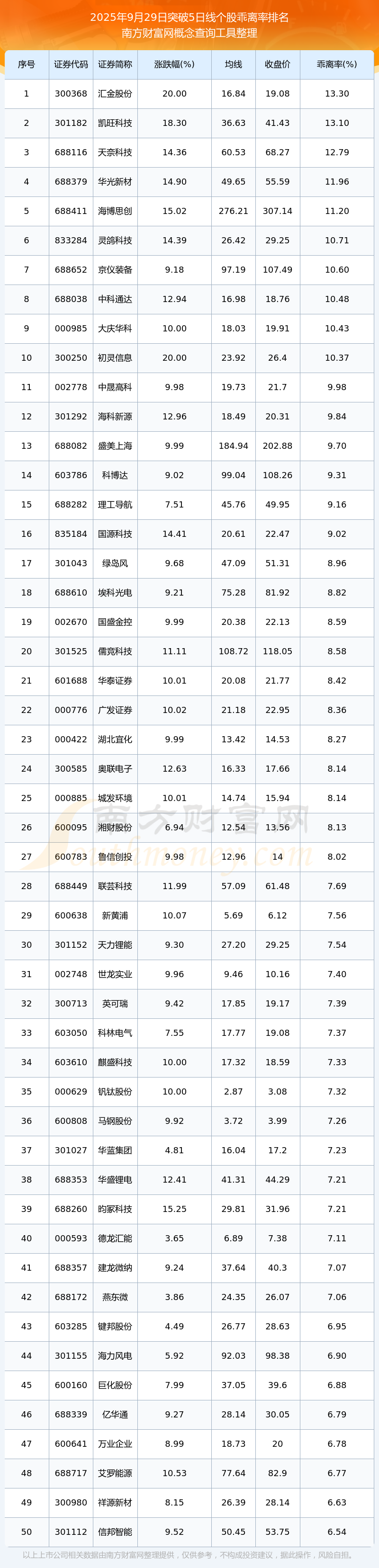Click the 乖离率(%) column header
Screen dimensions: 379x1568
(337, 64)
